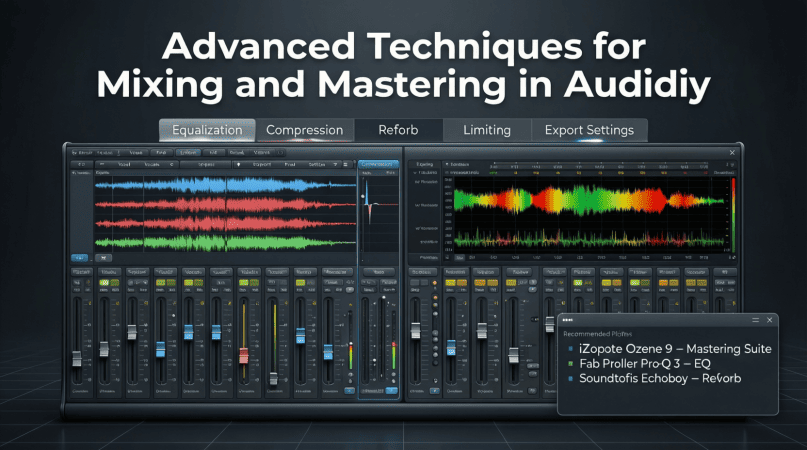Image resolution: width=807 pixels, height=450 pixels.
Task: Open the Export Settings tab
Action: (589, 130)
